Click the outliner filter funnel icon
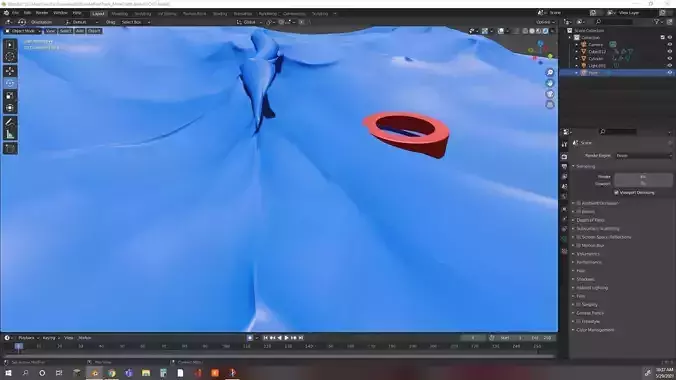 pyautogui.click(x=656, y=22)
